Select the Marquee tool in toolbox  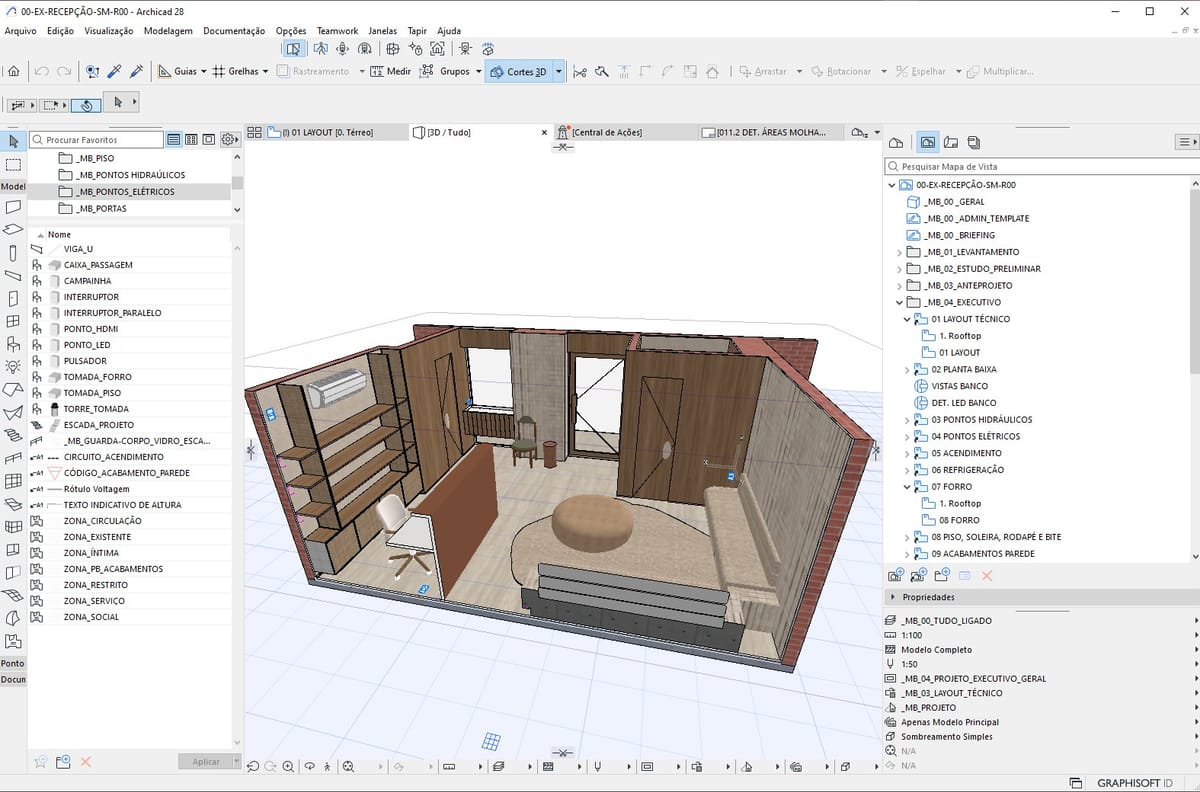(x=13, y=164)
